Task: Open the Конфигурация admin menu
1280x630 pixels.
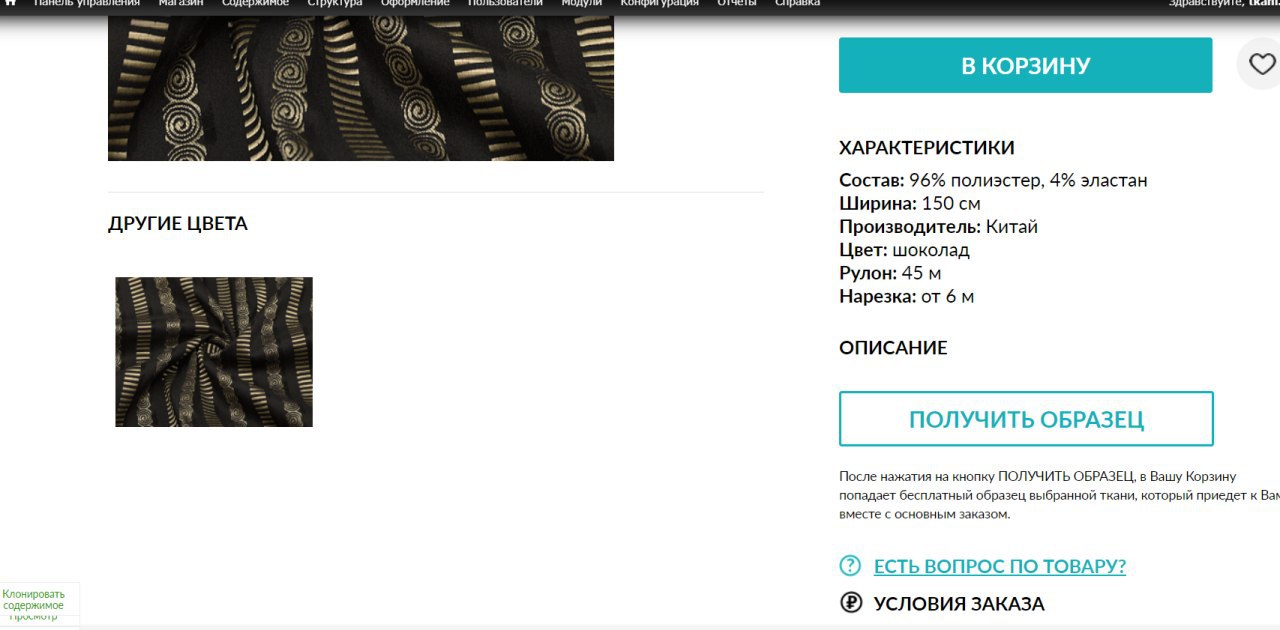Action: pos(660,4)
